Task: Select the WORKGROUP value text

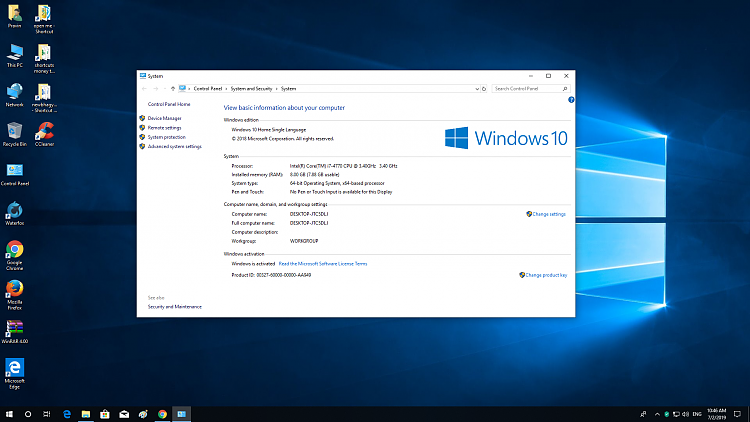Action: [x=304, y=241]
